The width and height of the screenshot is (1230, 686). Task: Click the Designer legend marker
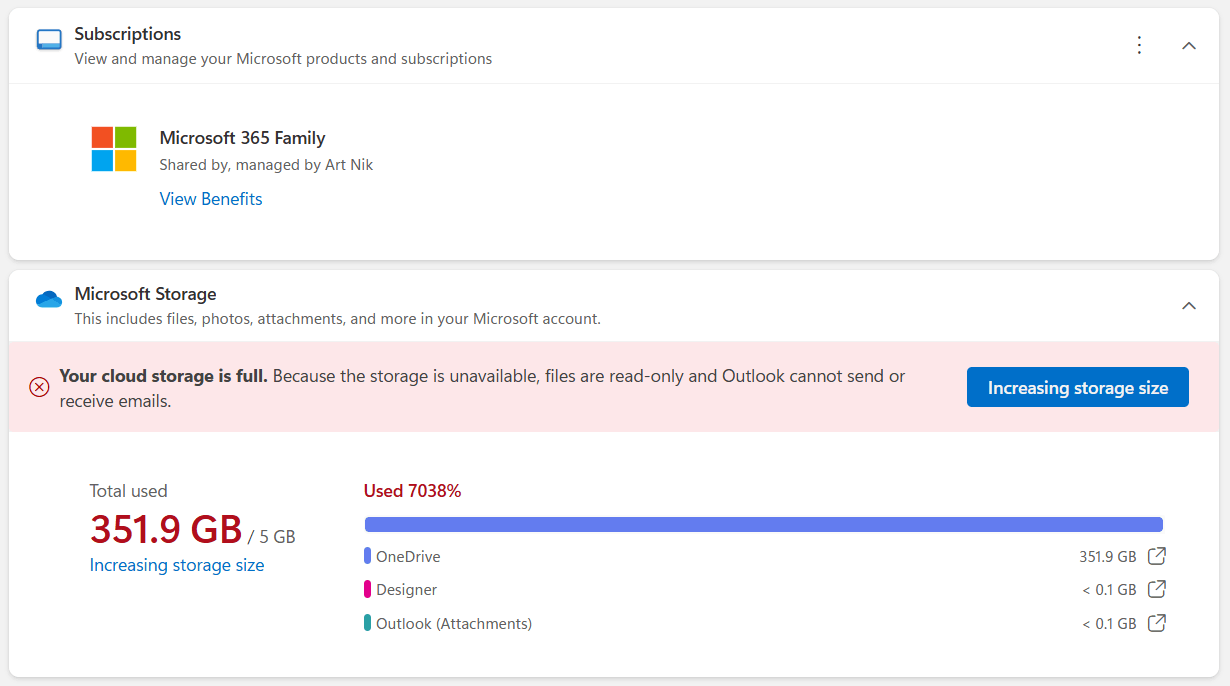[x=367, y=589]
